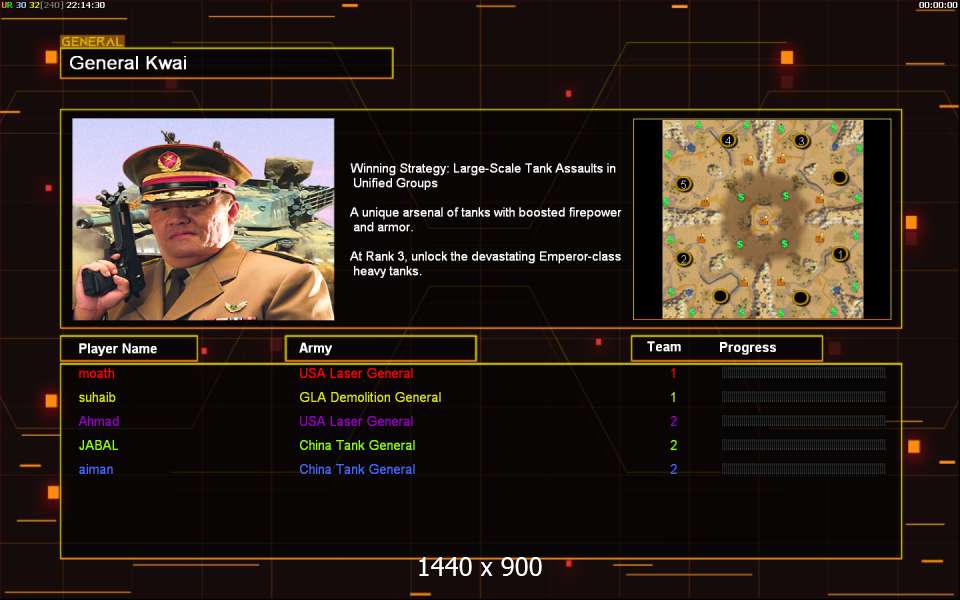960x600 pixels.
Task: Click the Army column header
Action: [381, 348]
